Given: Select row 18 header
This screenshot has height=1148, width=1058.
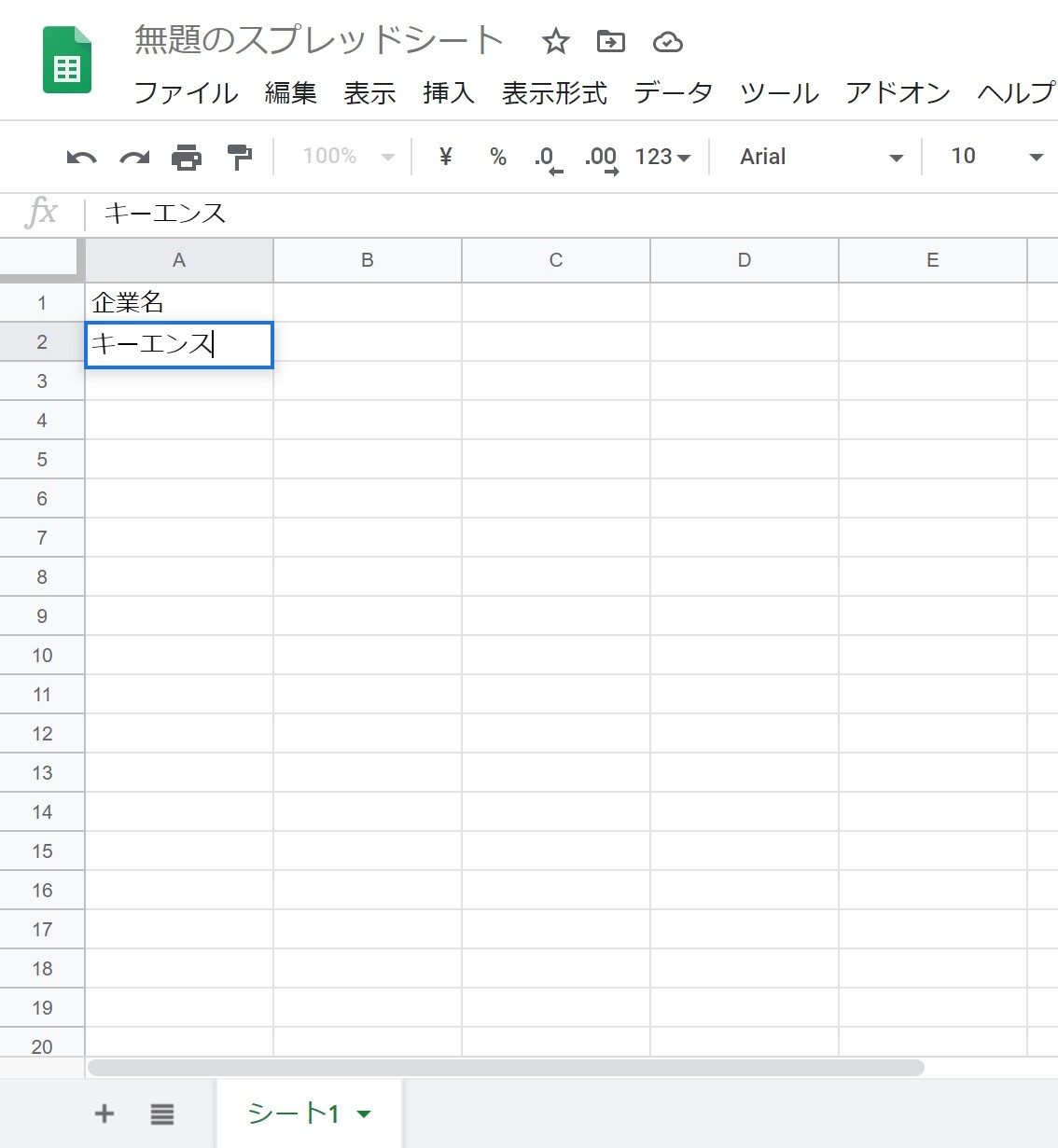Looking at the screenshot, I should 42,968.
